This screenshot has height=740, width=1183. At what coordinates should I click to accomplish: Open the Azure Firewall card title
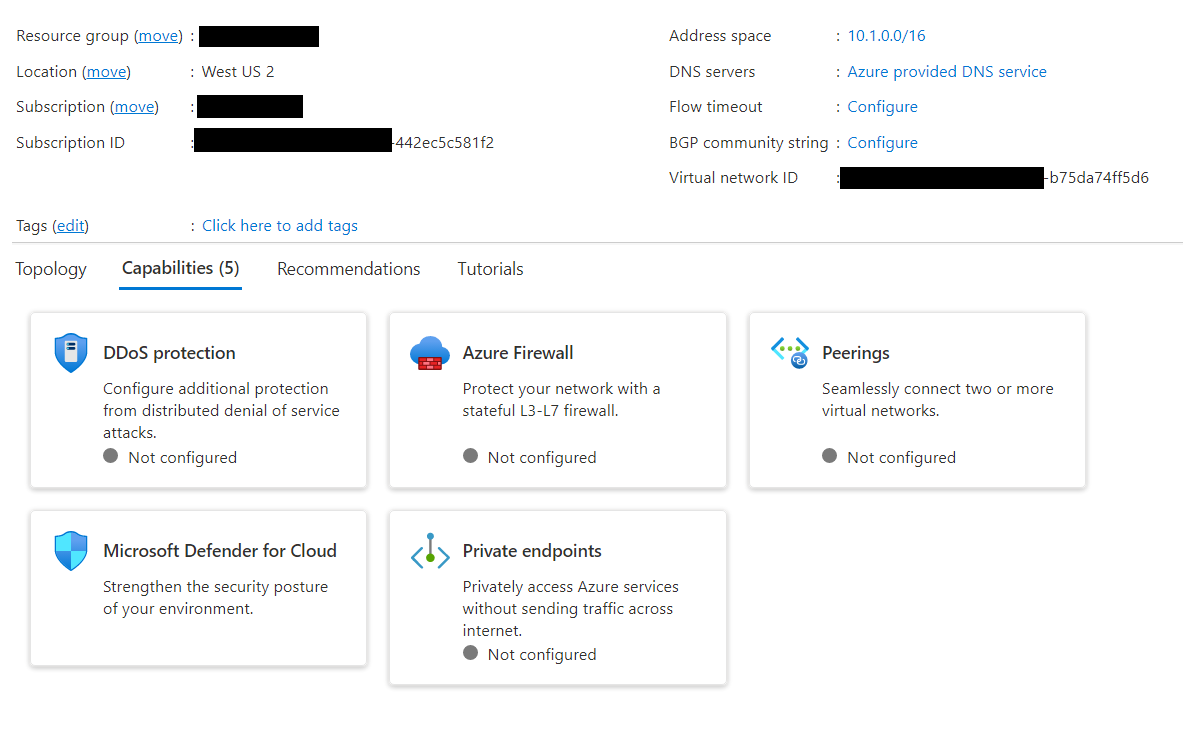(x=518, y=353)
